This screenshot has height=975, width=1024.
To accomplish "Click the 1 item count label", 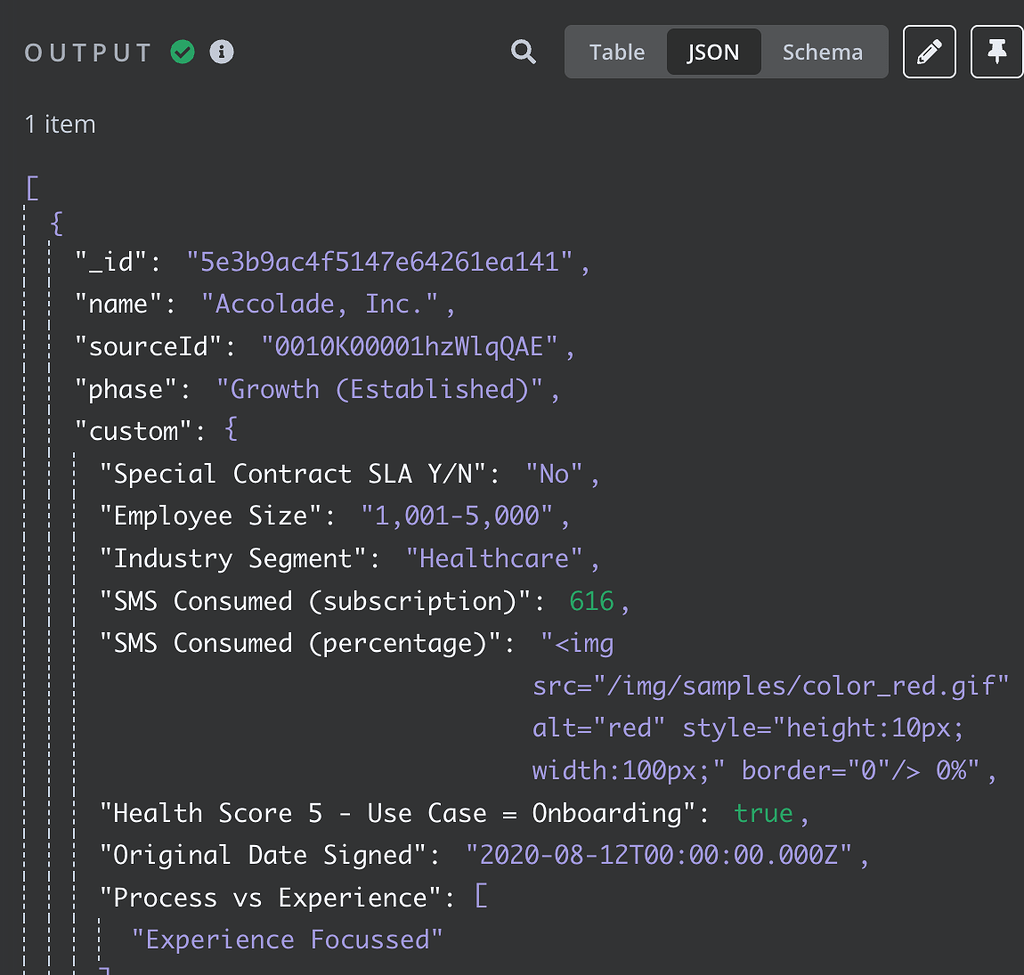I will tap(60, 124).
